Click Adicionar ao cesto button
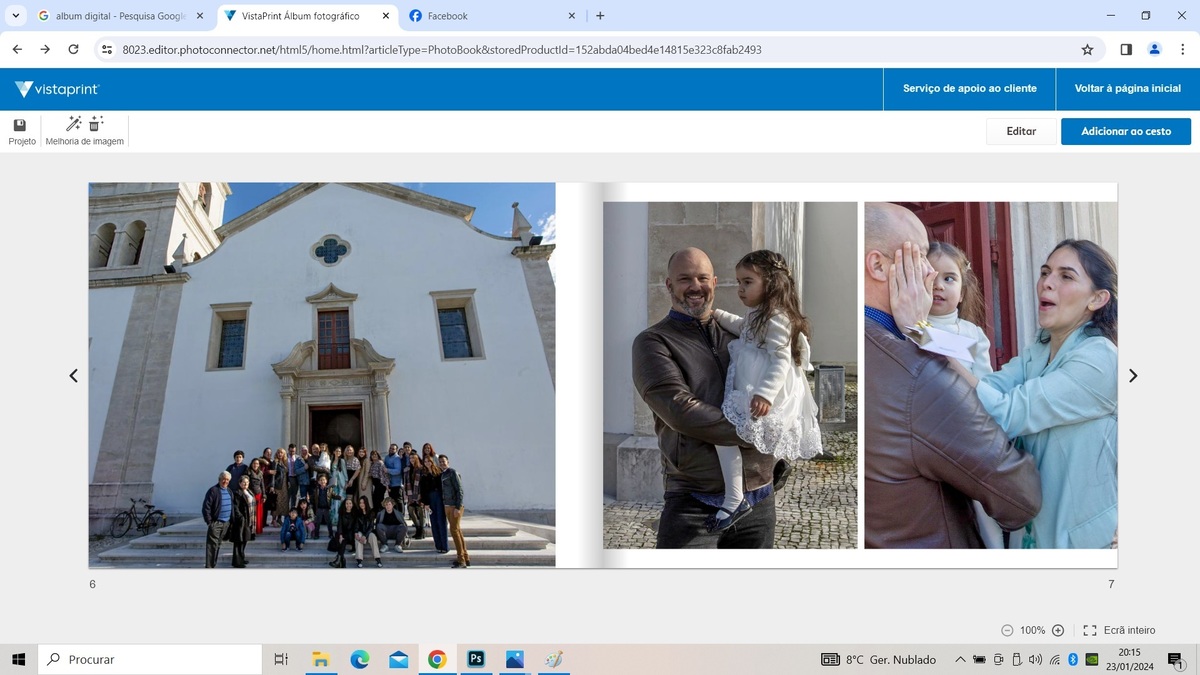The width and height of the screenshot is (1200, 675). click(1125, 131)
